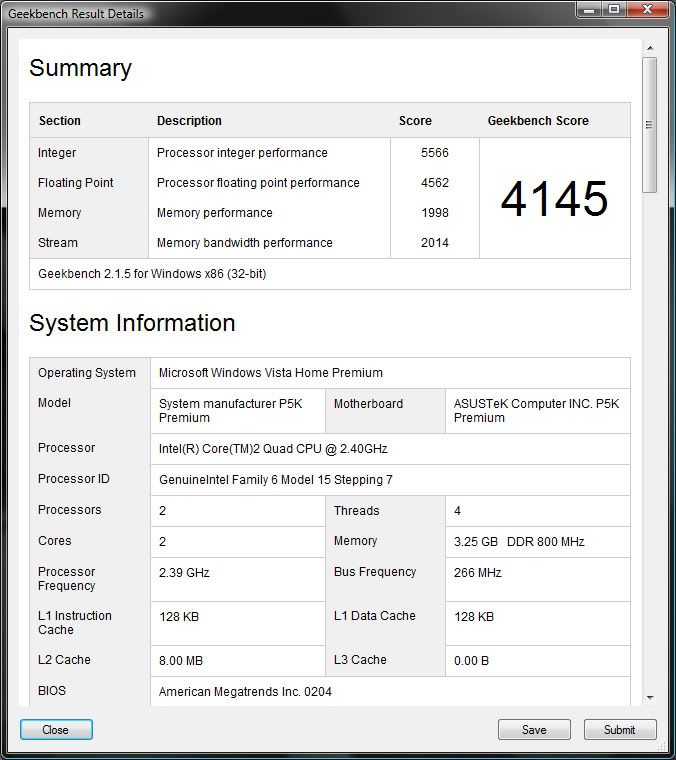Click the Close button
This screenshot has height=760, width=676.
click(56, 729)
